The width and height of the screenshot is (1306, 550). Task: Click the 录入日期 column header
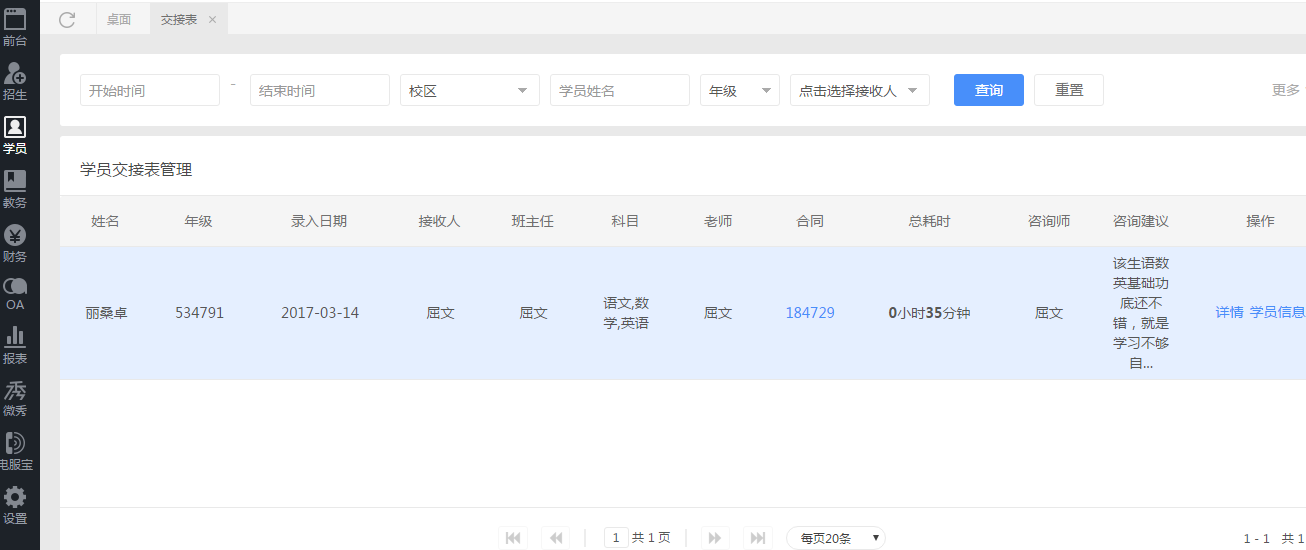tap(319, 221)
